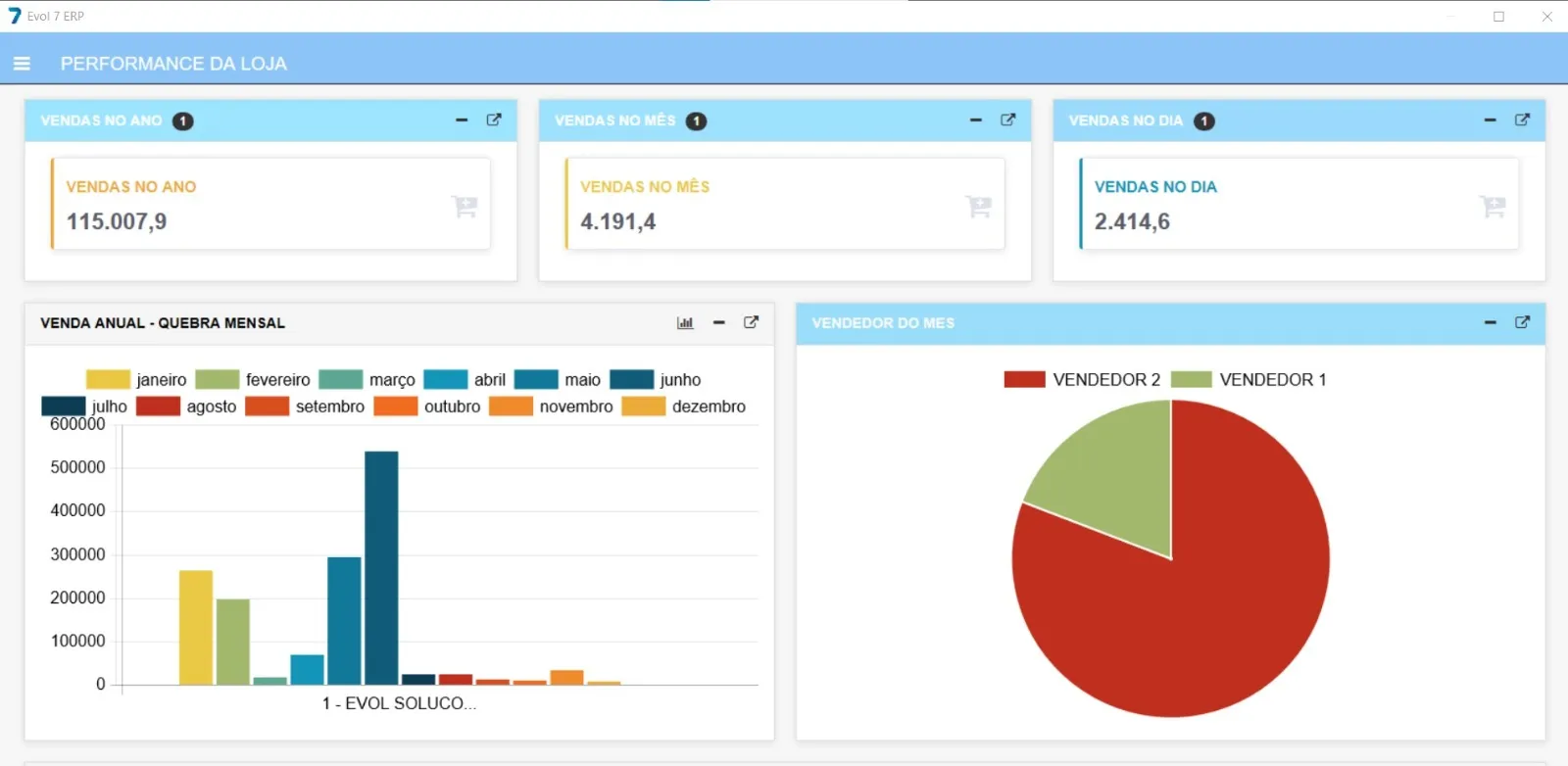Click the cart icon in Vendas no Ano
Viewport: 1568px width, 766px height.
(464, 206)
